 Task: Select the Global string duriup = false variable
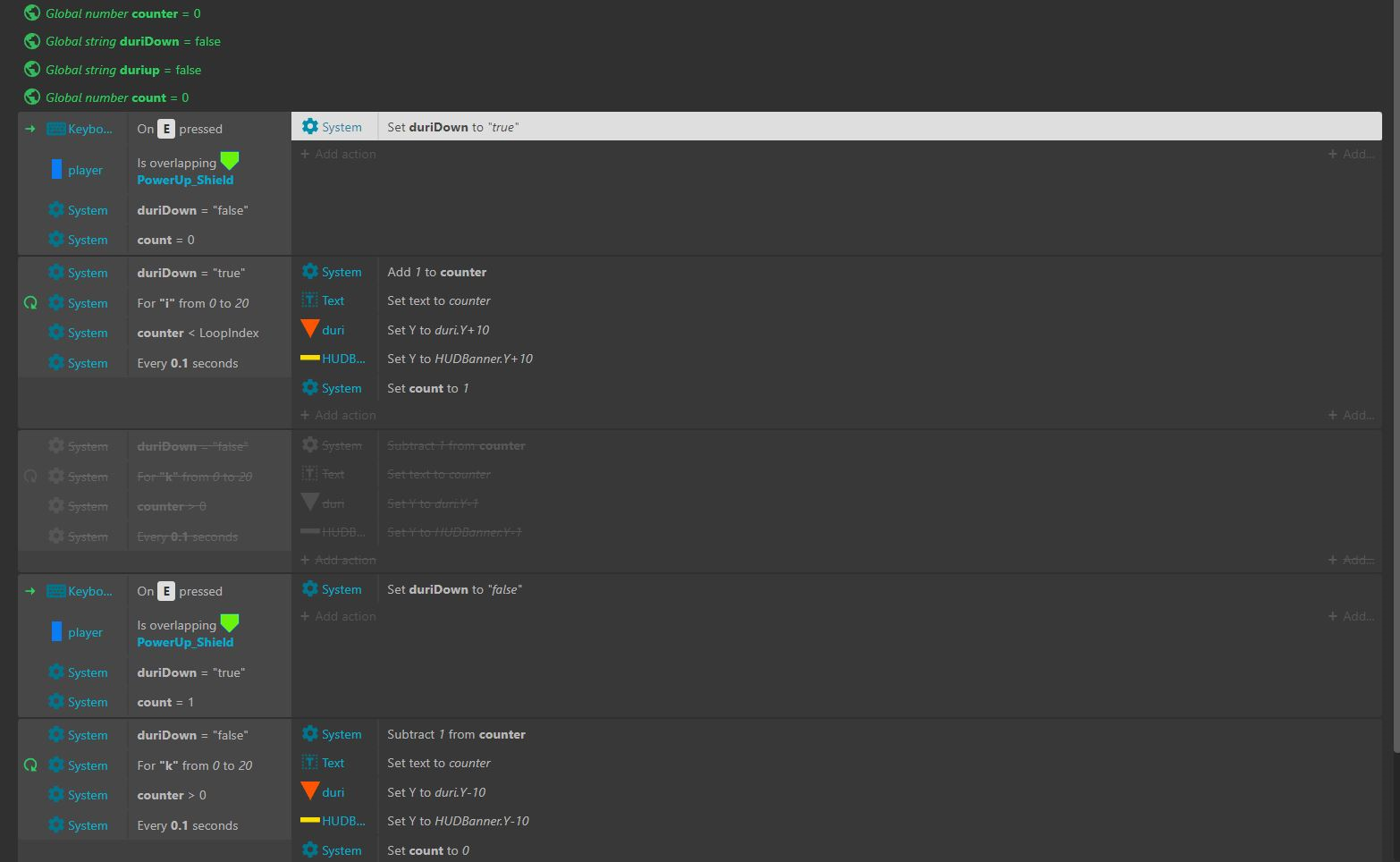123,70
